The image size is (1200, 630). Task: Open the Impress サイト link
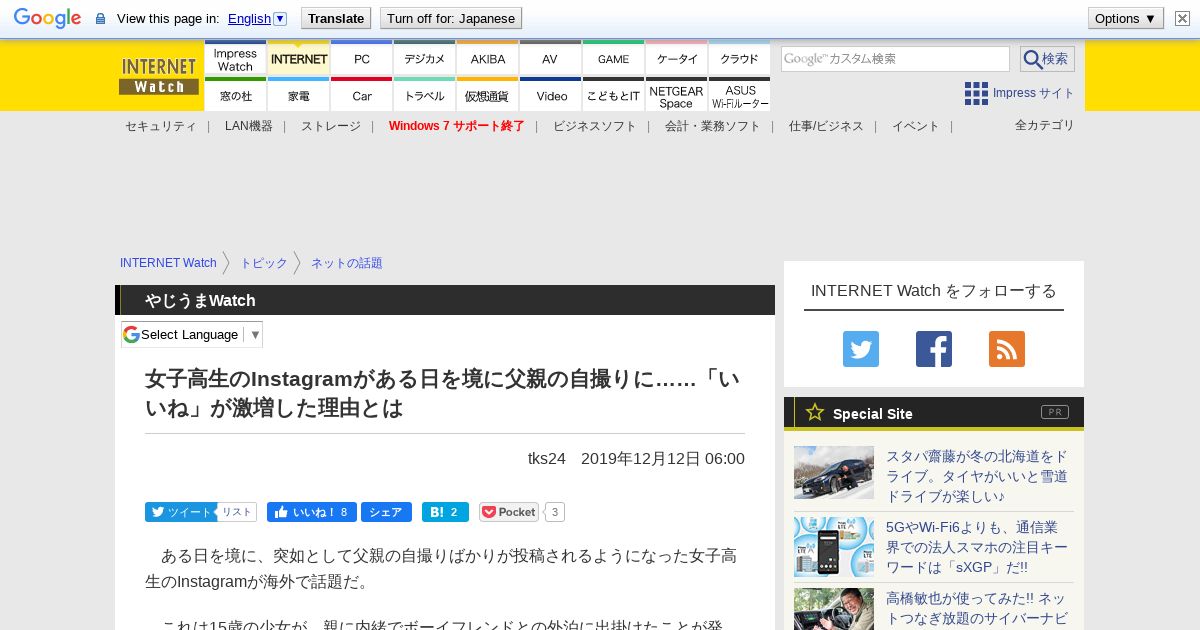tap(1033, 93)
